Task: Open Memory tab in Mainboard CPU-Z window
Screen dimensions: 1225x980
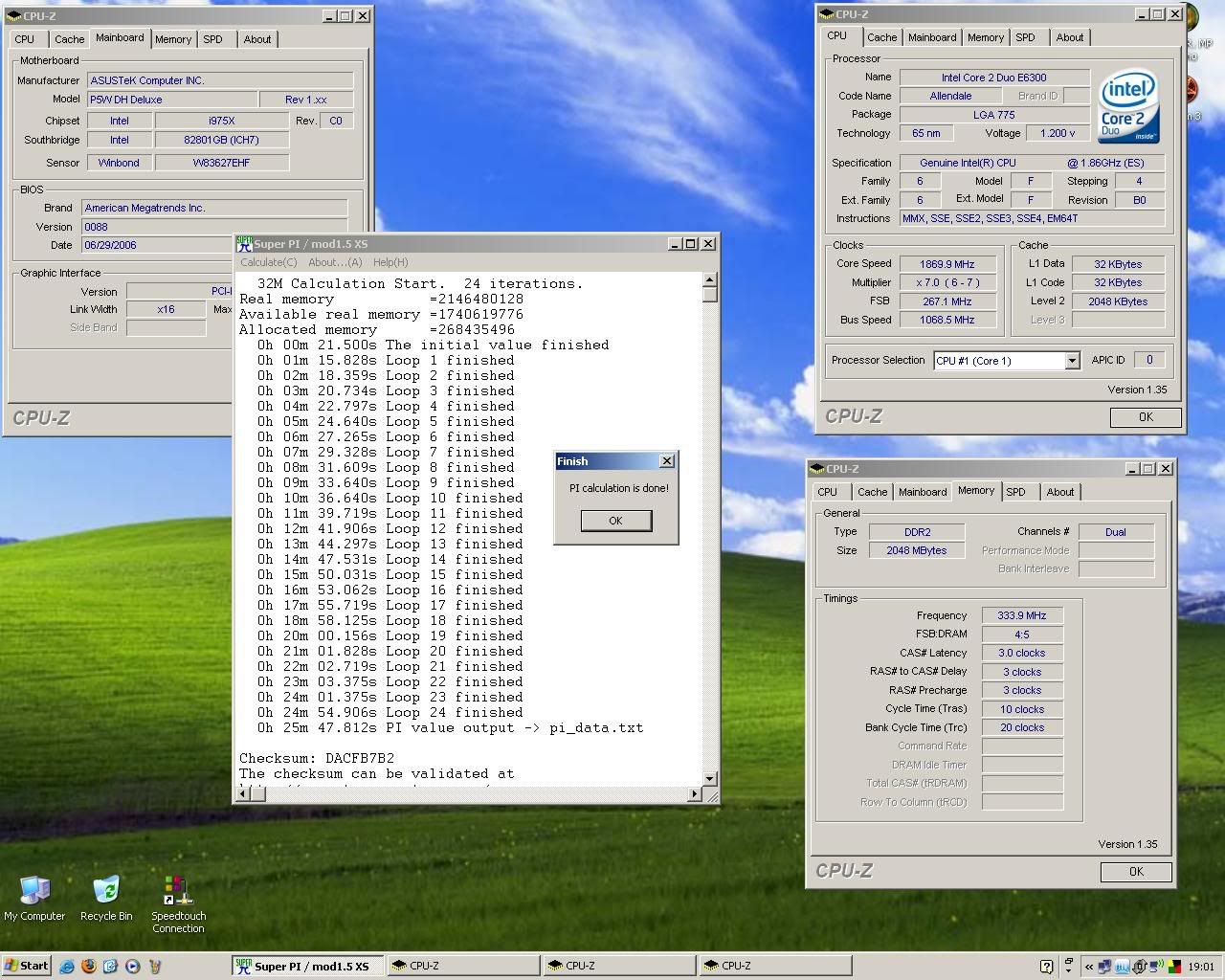Action: tap(173, 39)
